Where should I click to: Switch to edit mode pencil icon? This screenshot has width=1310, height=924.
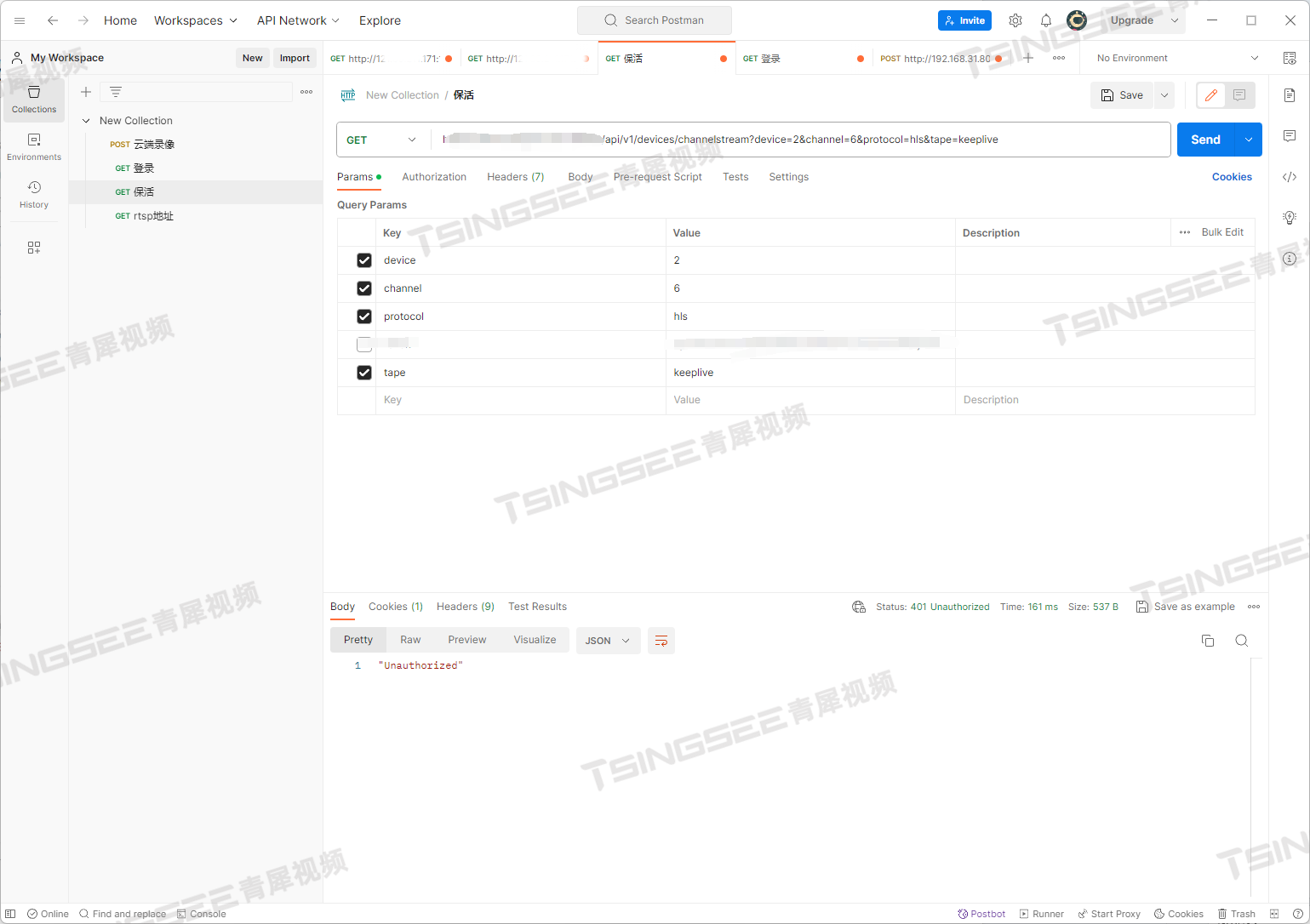[x=1211, y=95]
